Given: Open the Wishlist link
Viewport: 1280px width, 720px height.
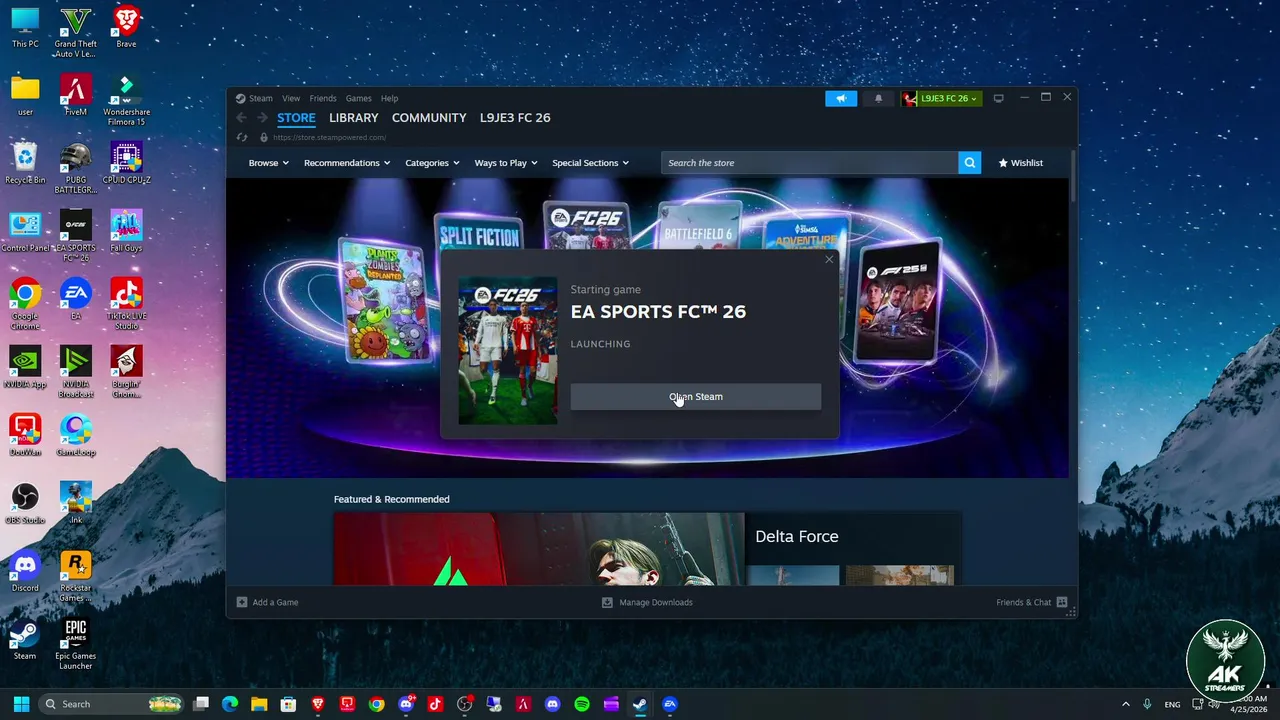Looking at the screenshot, I should (1021, 163).
